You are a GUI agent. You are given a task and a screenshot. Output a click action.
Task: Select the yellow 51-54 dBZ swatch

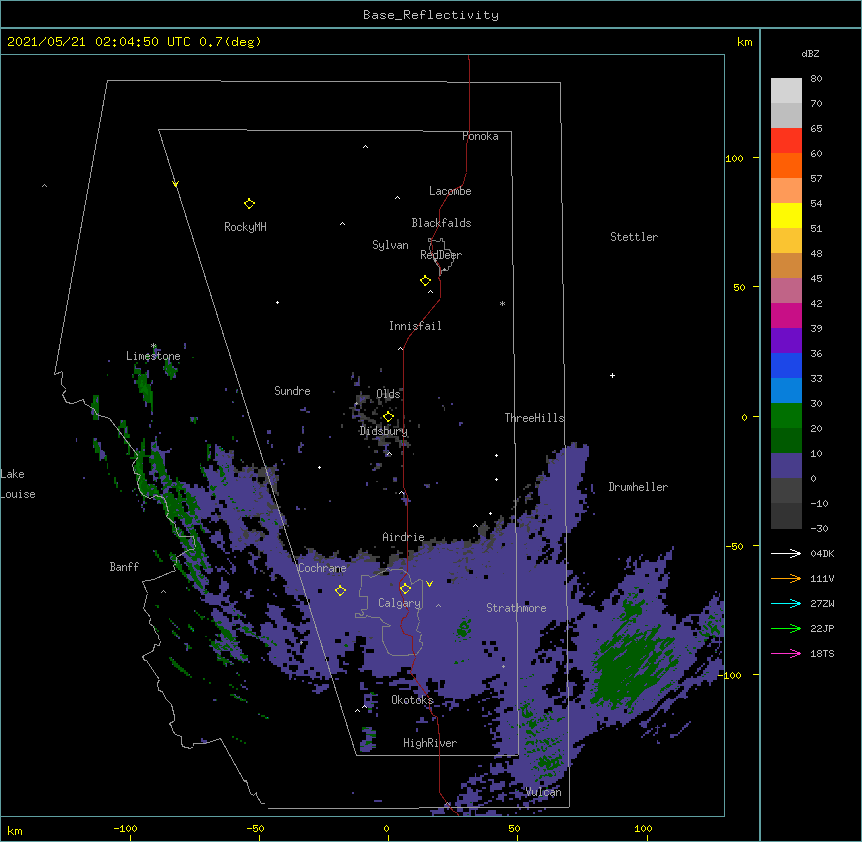(786, 215)
